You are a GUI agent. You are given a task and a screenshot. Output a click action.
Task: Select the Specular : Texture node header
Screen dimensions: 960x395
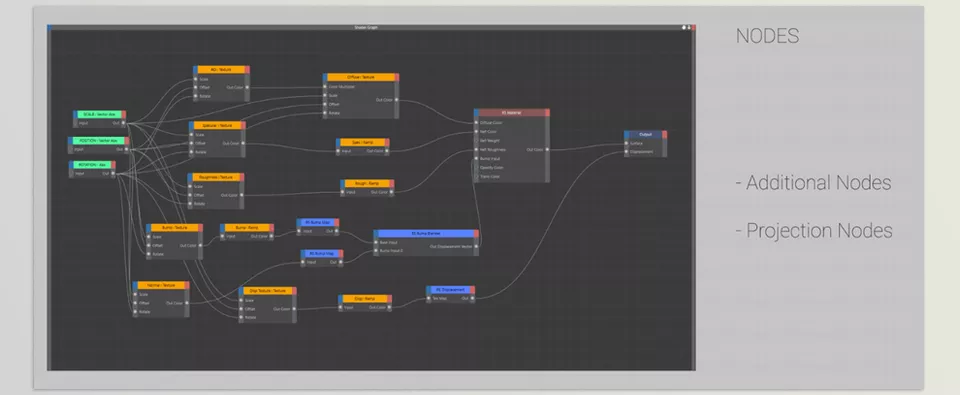pos(217,126)
